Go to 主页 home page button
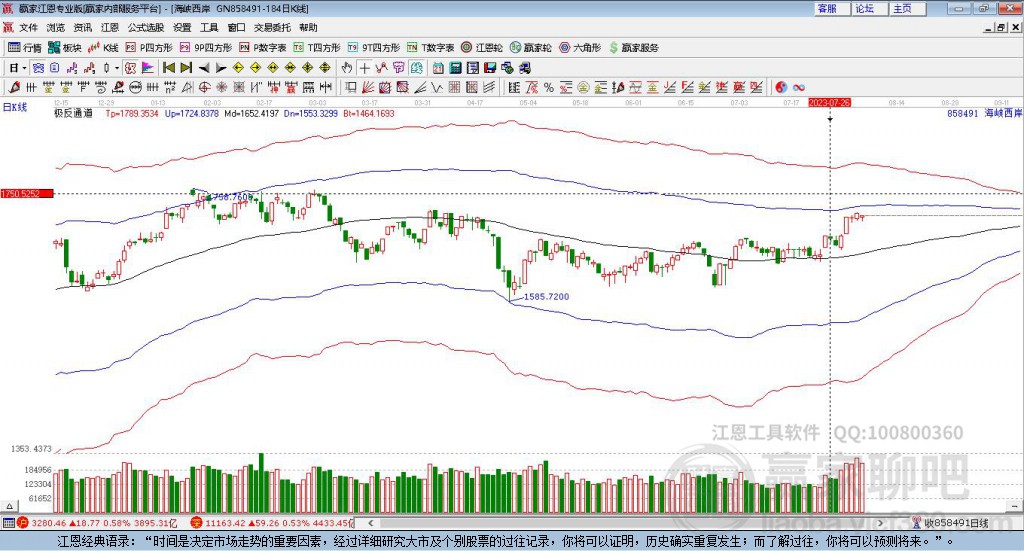1024x551 pixels. 902,8
